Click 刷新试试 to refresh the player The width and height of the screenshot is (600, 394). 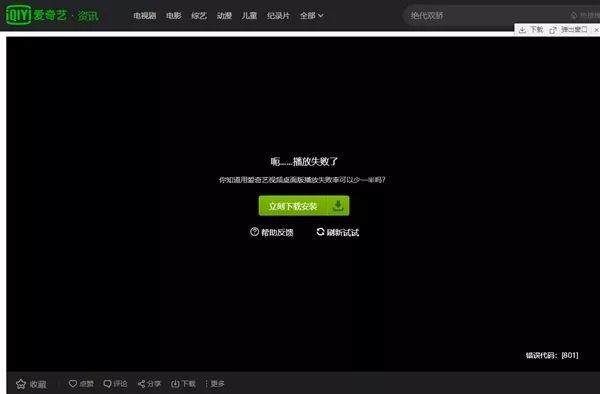(338, 232)
